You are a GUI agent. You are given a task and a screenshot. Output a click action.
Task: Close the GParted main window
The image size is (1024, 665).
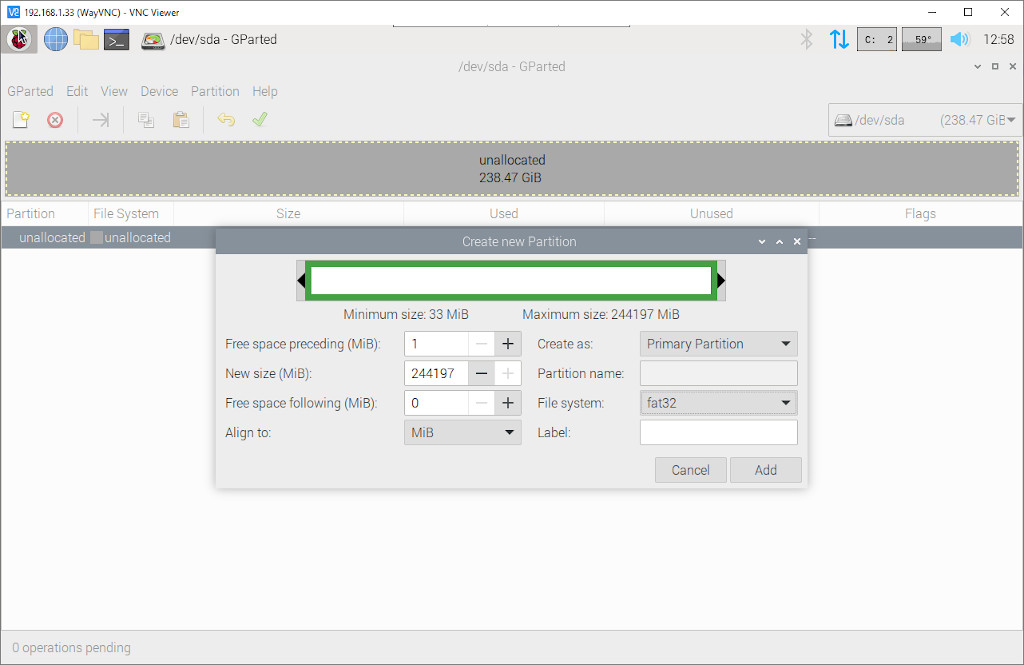tap(1013, 67)
